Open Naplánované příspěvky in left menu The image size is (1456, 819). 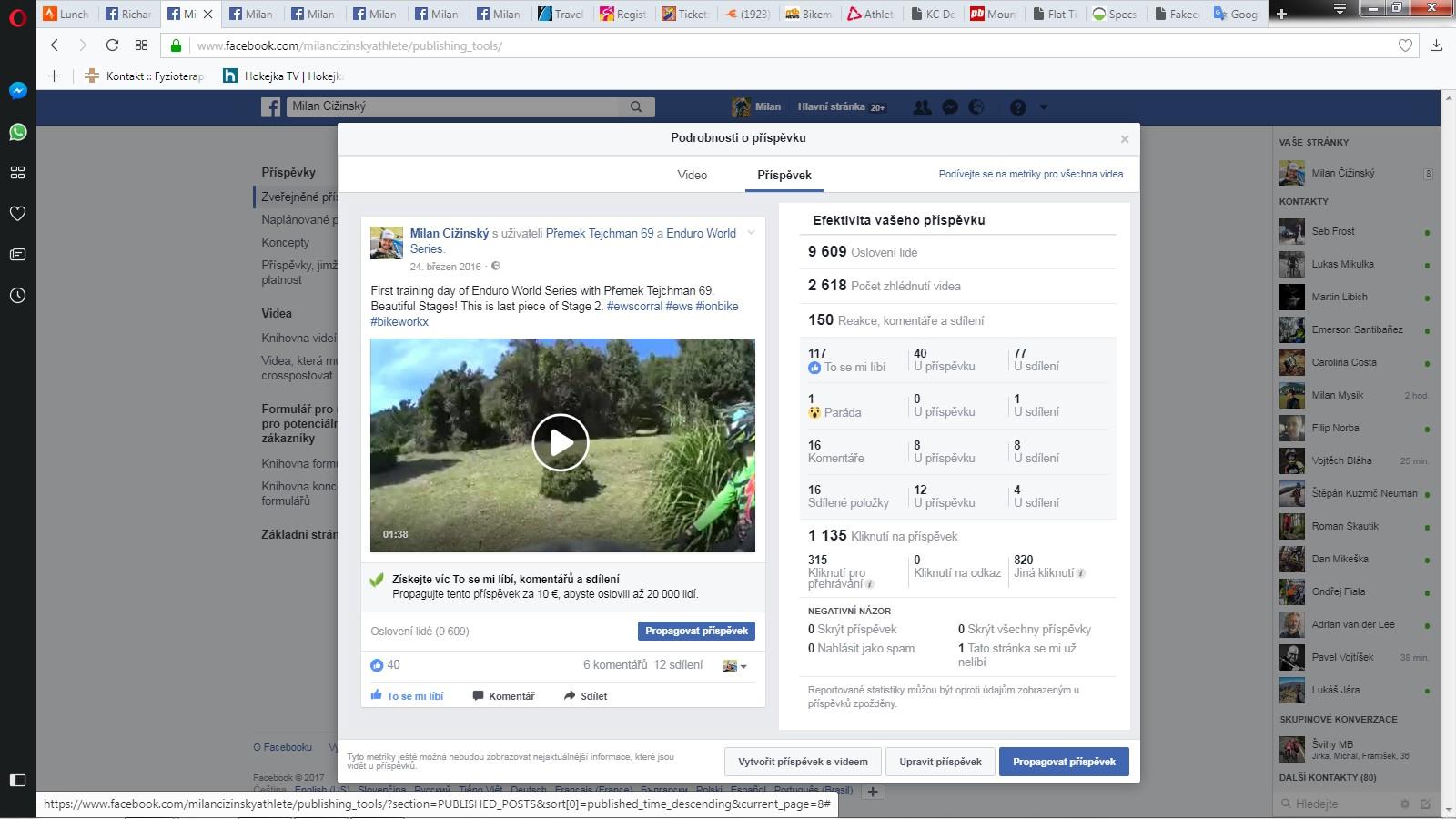coord(298,219)
